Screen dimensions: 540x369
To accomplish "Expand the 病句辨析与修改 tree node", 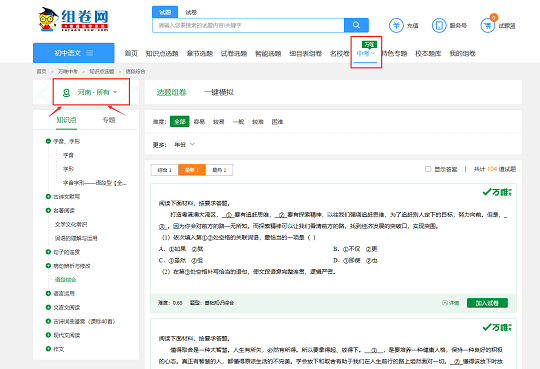I will 48,266.
